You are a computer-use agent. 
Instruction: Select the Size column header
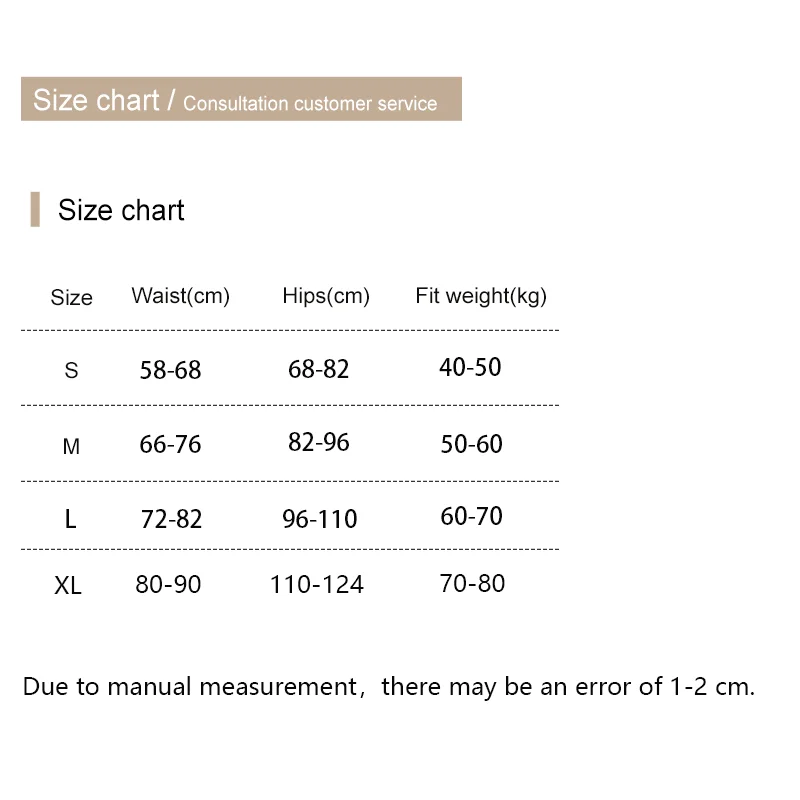coord(71,297)
